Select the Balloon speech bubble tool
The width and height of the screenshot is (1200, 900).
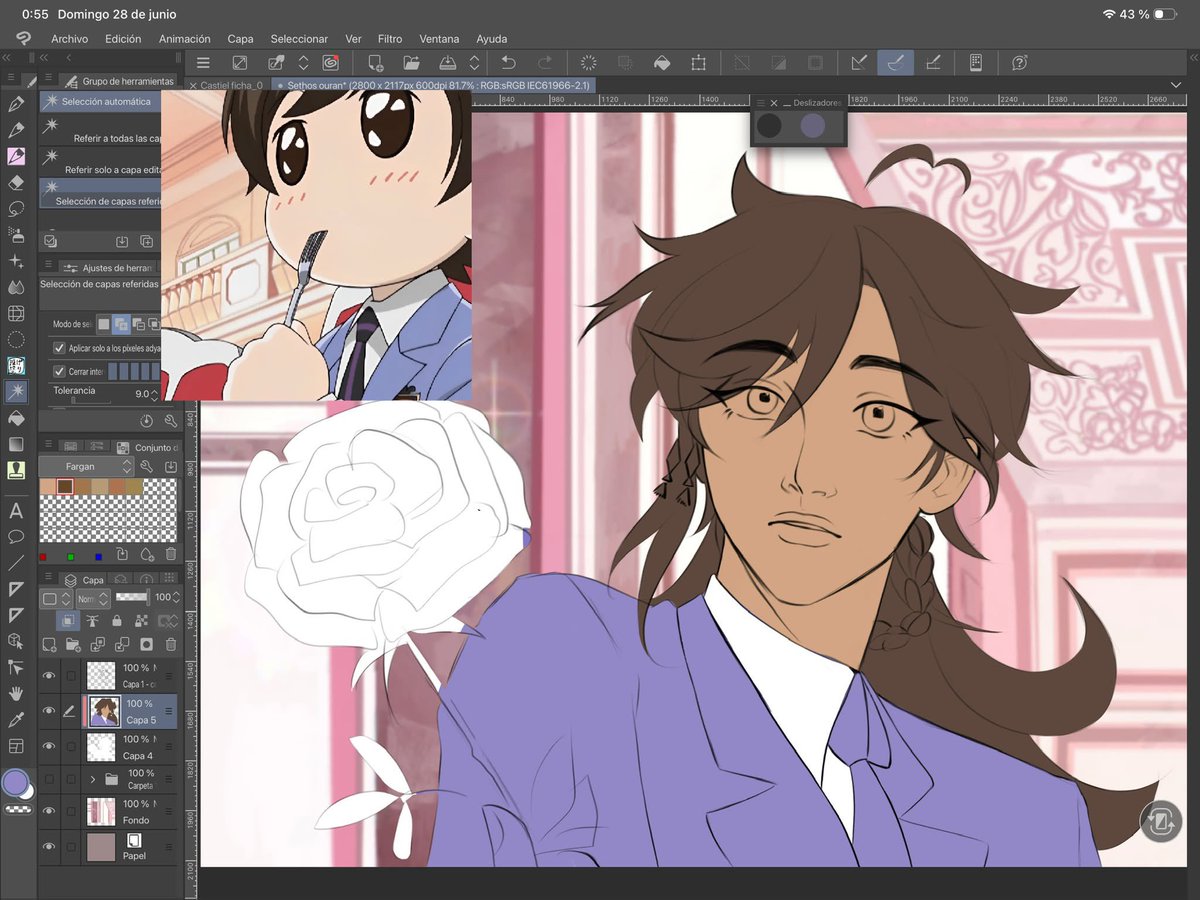(16, 537)
